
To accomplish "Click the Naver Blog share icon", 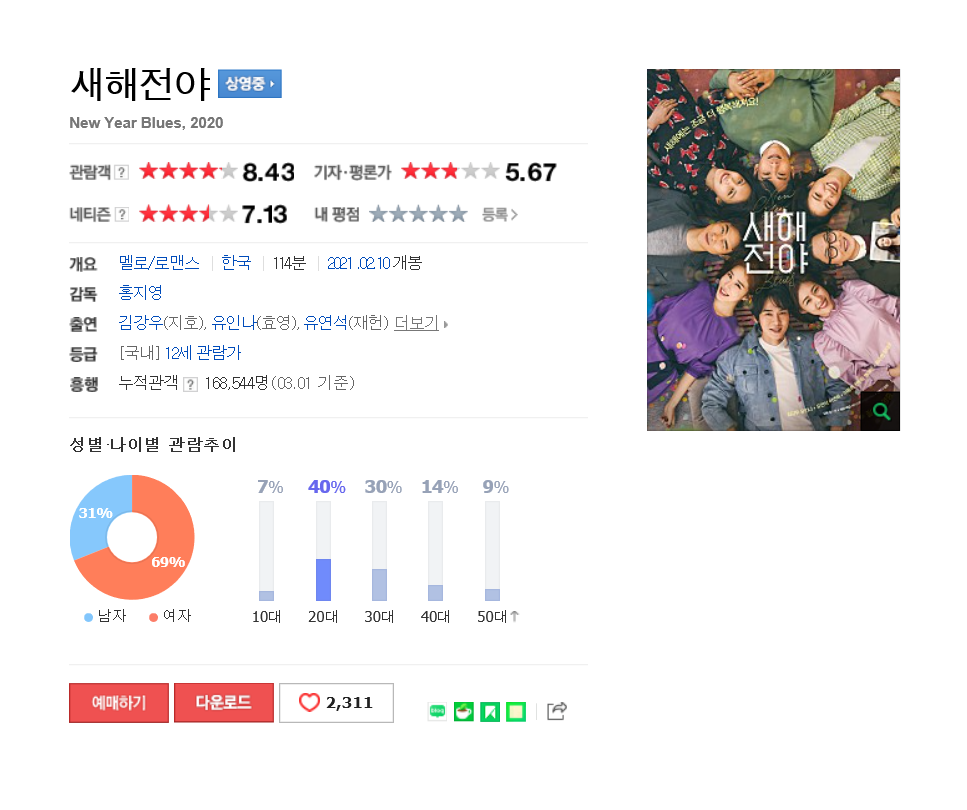I will pos(437,711).
